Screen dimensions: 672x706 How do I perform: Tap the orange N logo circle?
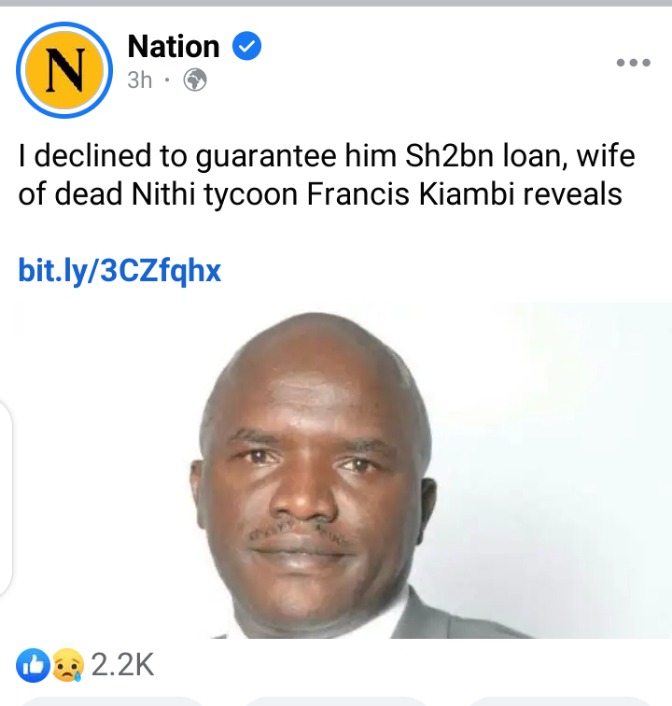tap(64, 70)
